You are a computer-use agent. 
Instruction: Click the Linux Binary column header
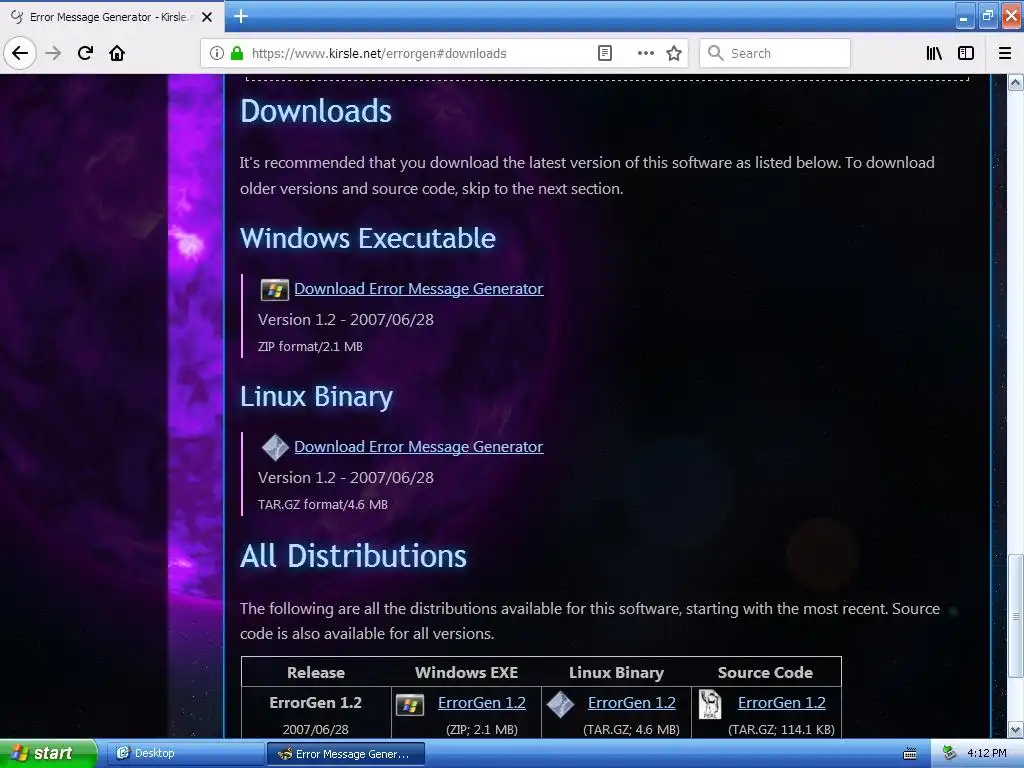(x=616, y=672)
